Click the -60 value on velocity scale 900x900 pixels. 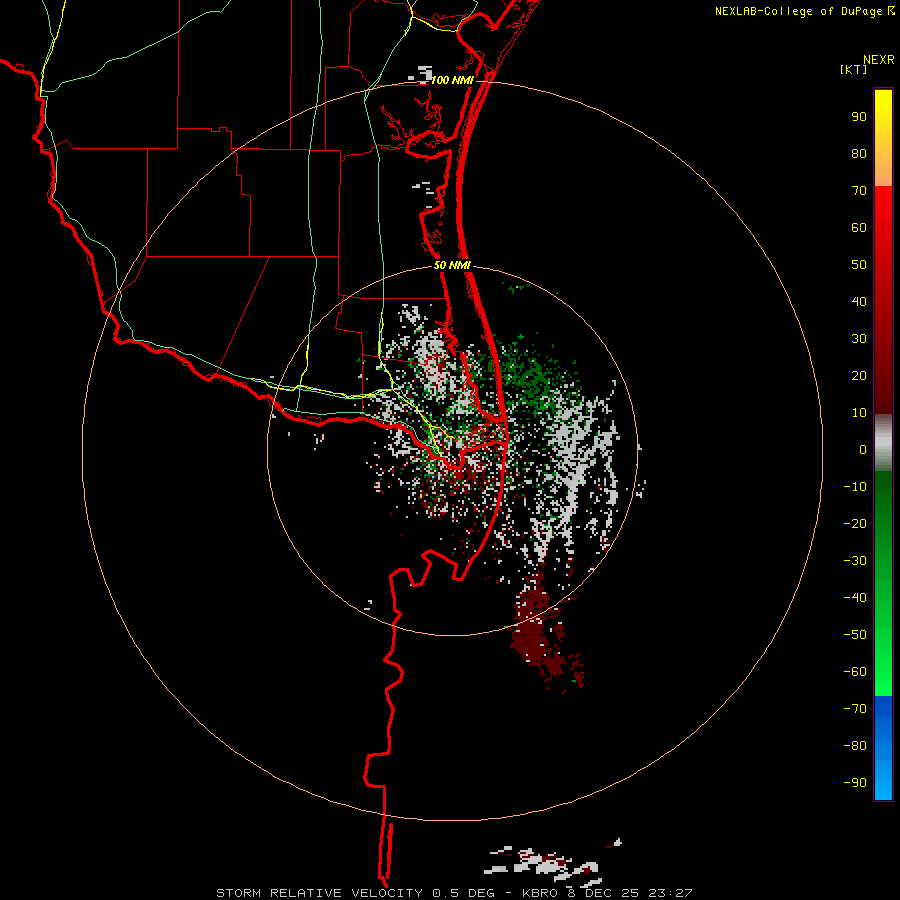[855, 672]
